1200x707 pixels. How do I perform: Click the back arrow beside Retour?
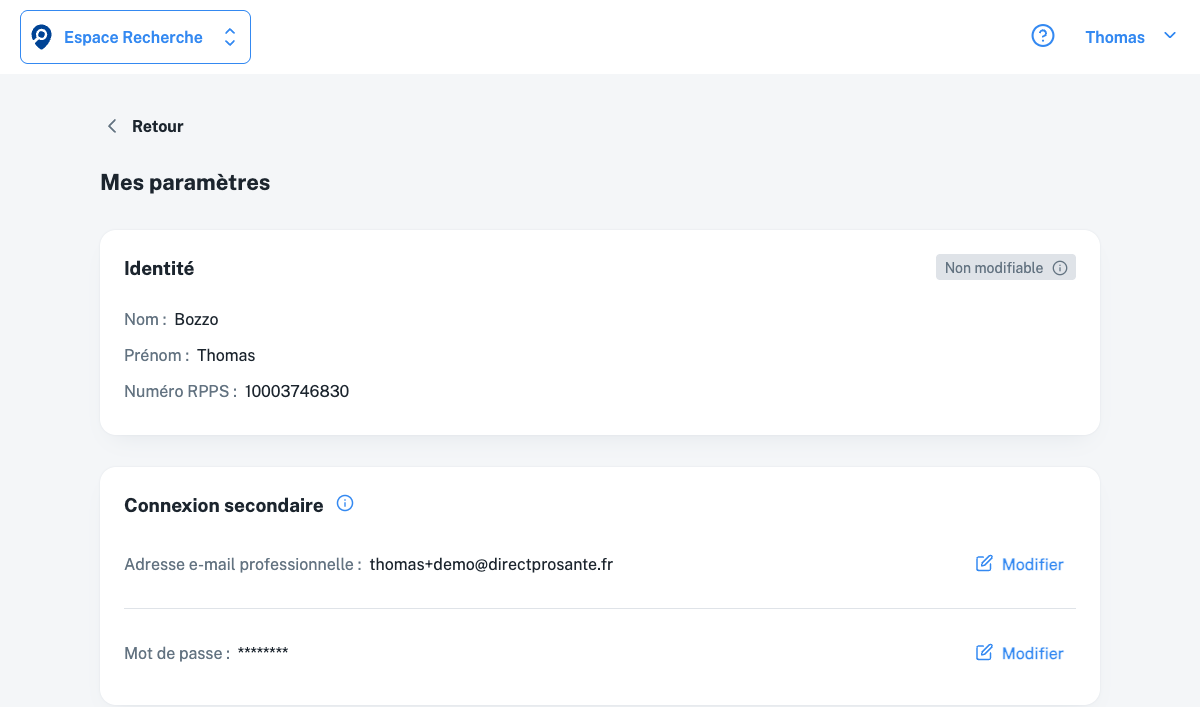point(112,126)
